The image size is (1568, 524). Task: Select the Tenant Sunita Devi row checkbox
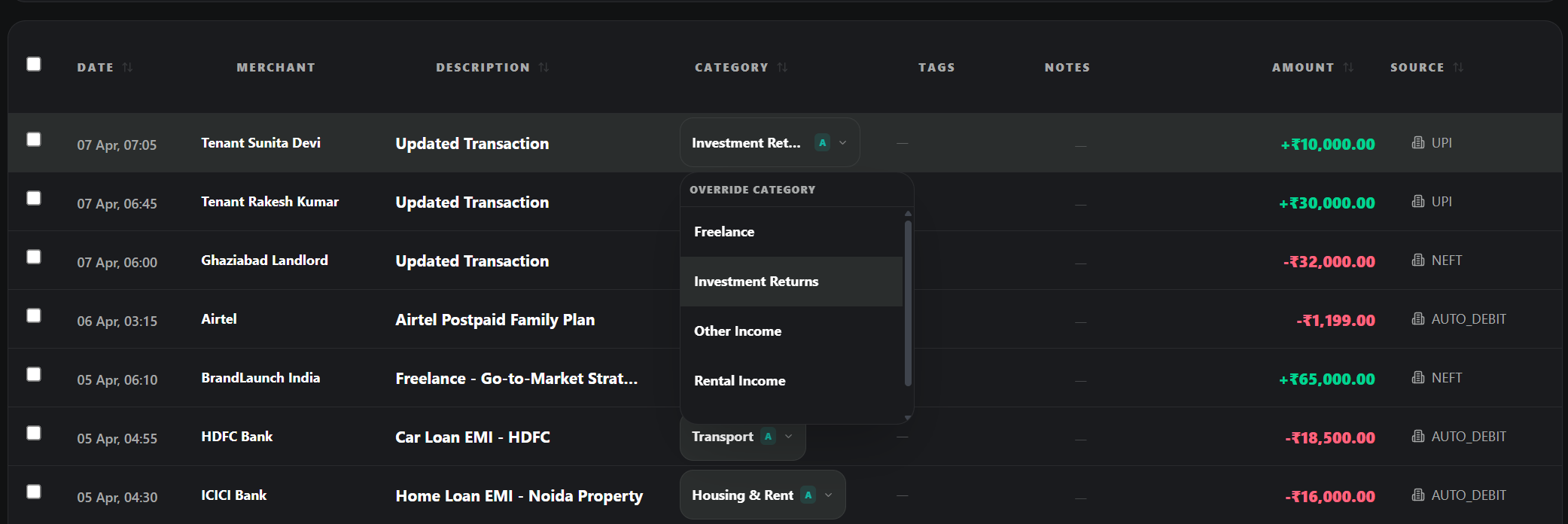click(34, 139)
